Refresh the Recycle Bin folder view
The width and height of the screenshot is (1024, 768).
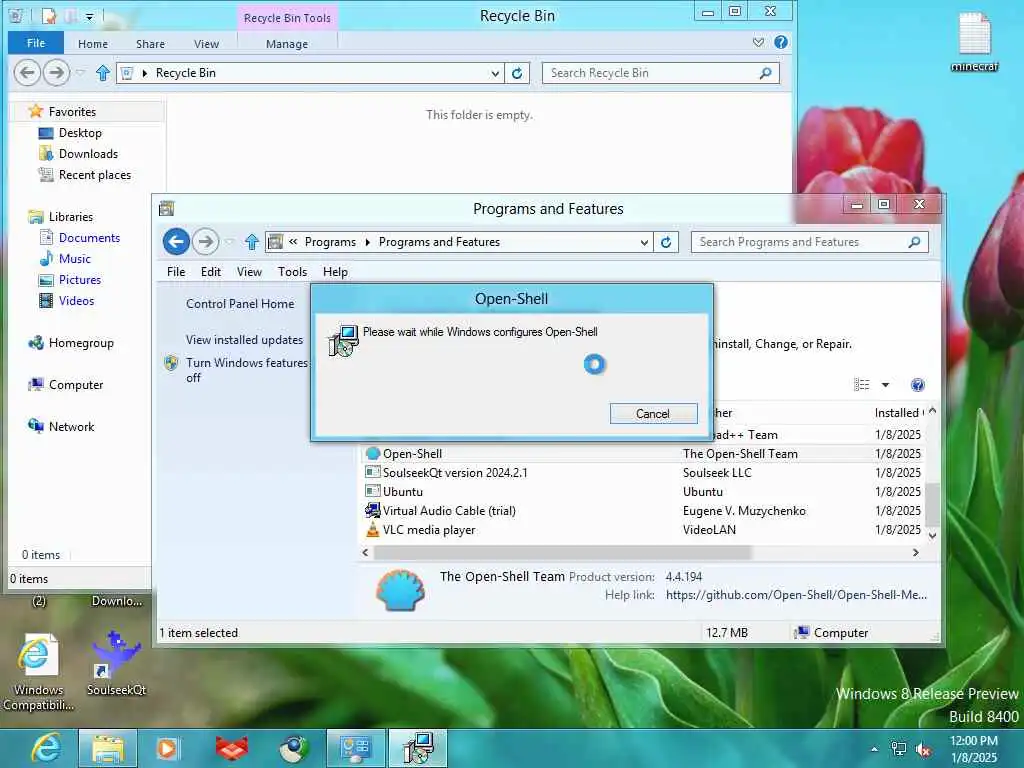click(517, 73)
